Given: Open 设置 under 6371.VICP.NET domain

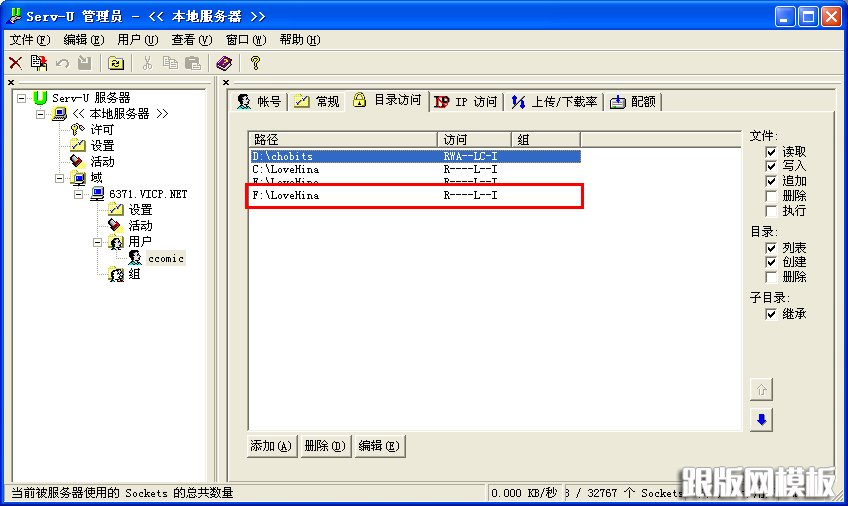Looking at the screenshot, I should tap(140, 210).
